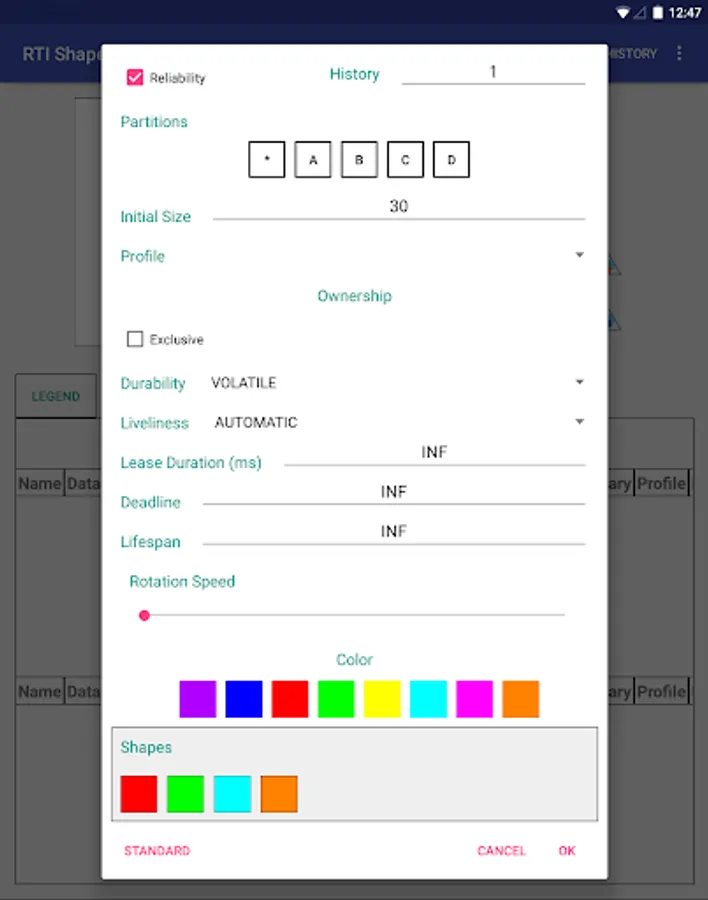Image resolution: width=708 pixels, height=900 pixels.
Task: Toggle the A partition box
Action: (313, 160)
